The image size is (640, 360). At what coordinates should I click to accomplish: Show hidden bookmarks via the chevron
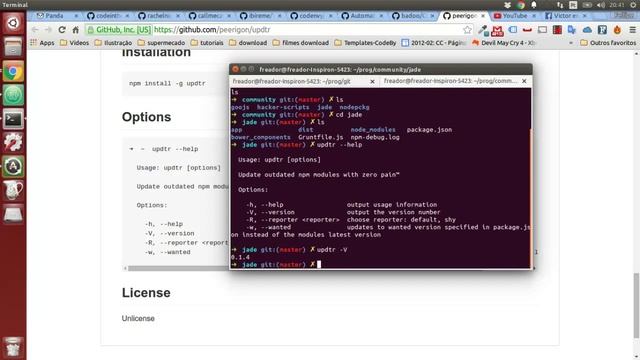(x=571, y=42)
